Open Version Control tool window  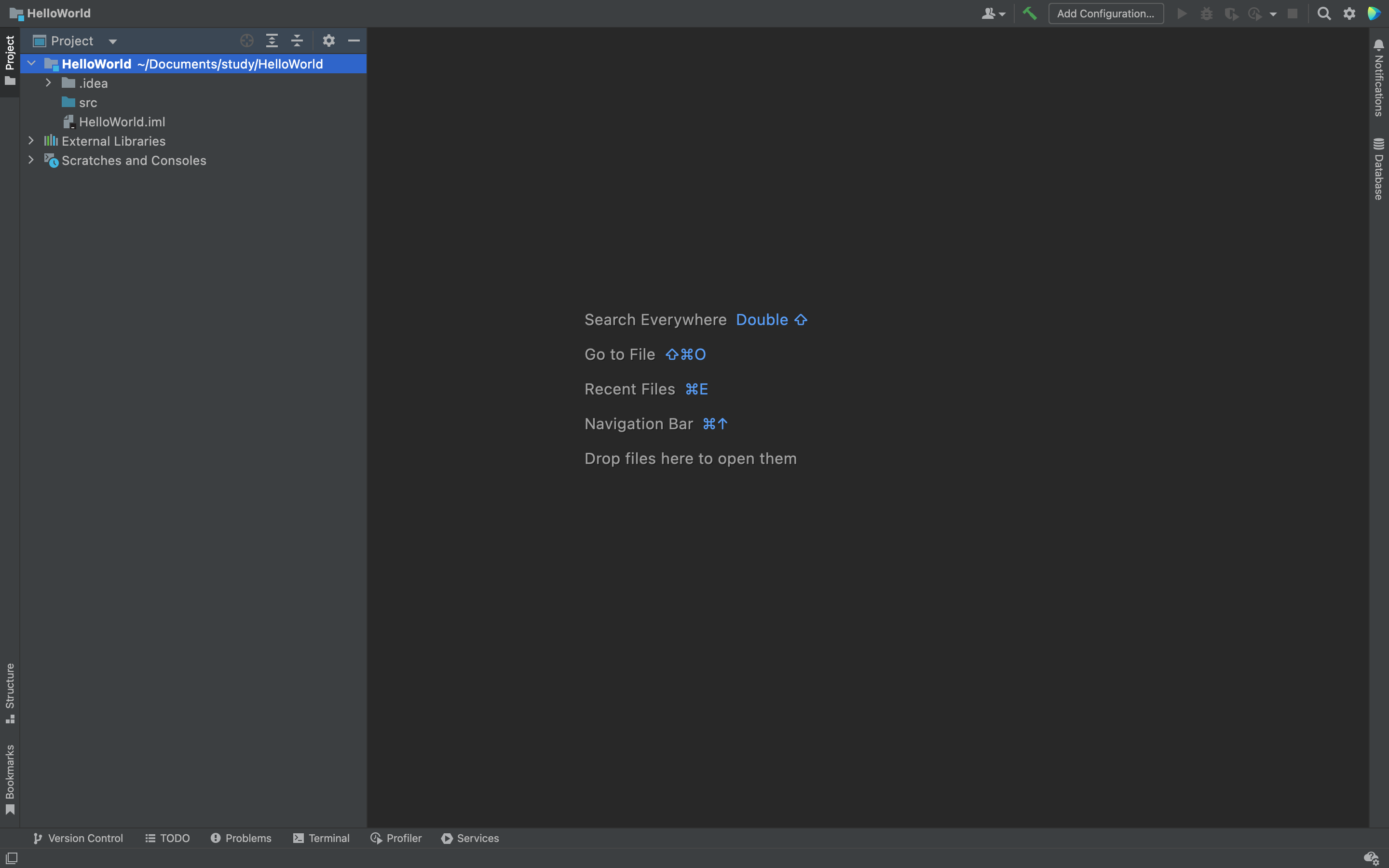(78, 838)
